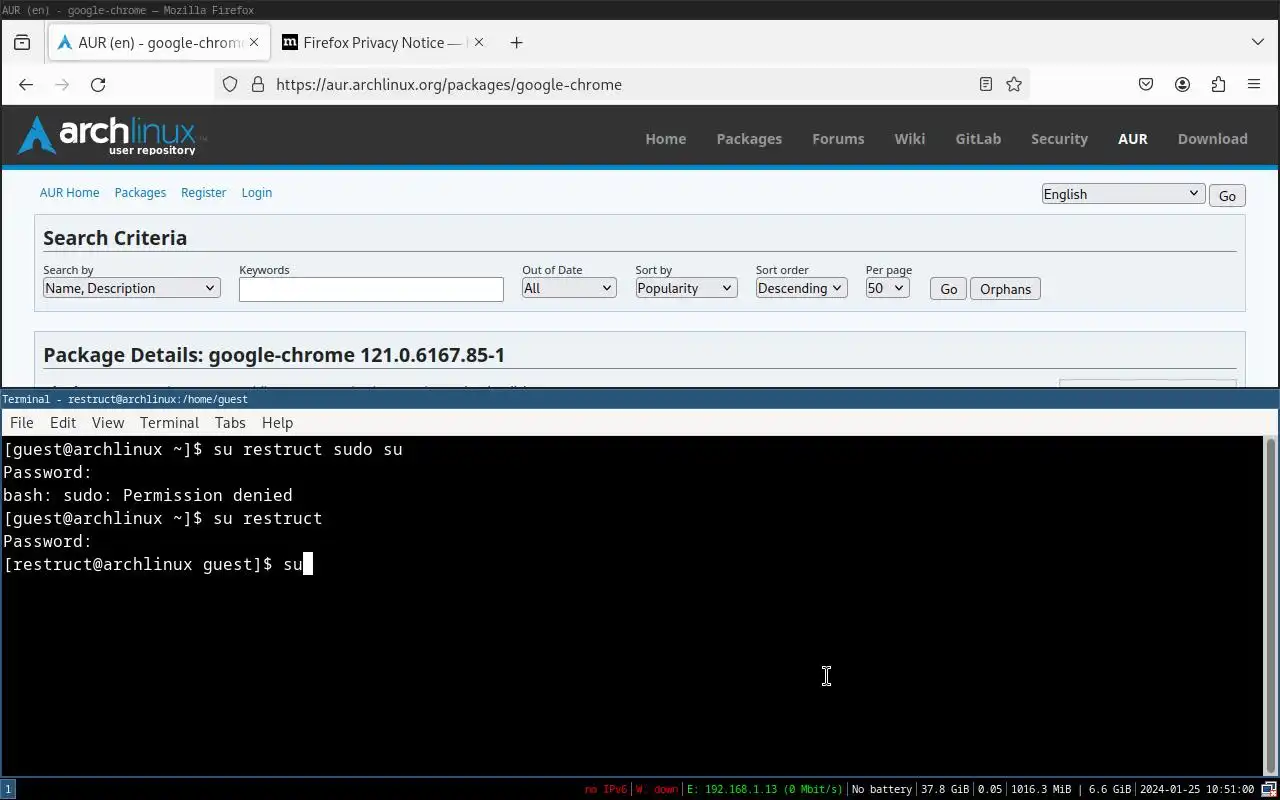Screen dimensions: 1280x800
Task: Click 'Package Details: google-chrome' heading
Action: point(274,355)
